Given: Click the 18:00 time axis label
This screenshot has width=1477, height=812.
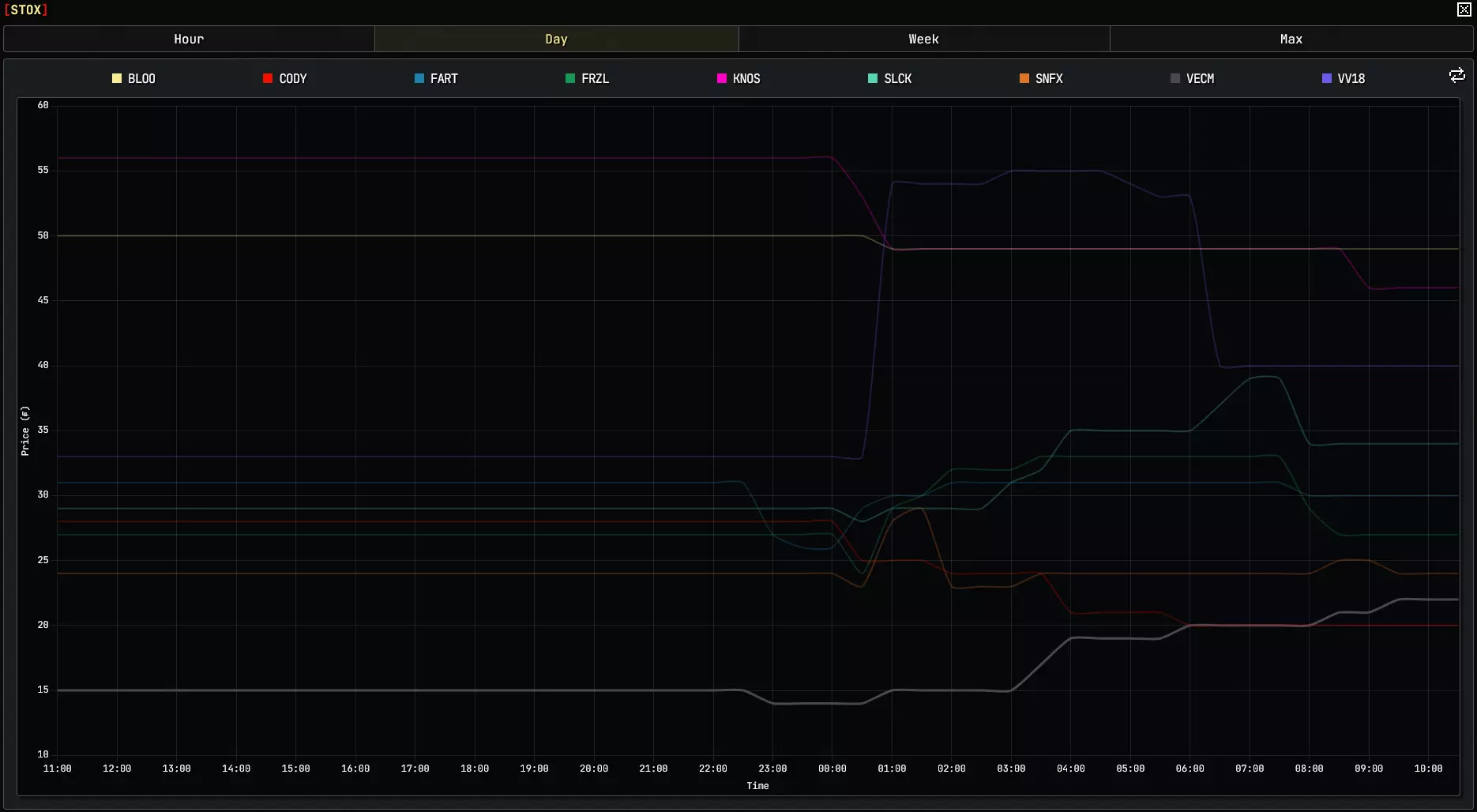Looking at the screenshot, I should click(x=475, y=769).
